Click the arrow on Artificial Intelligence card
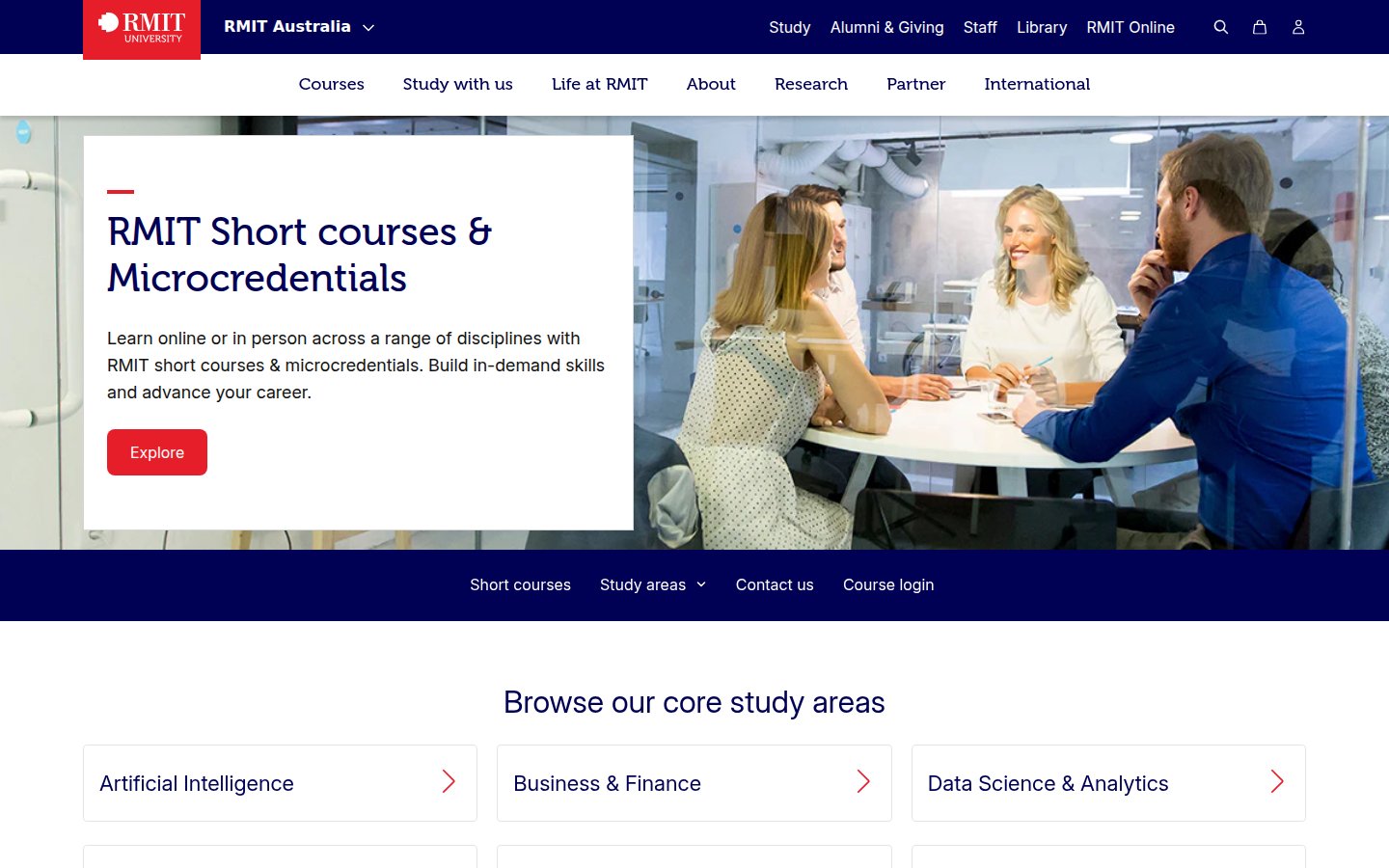This screenshot has width=1389, height=868. click(449, 782)
